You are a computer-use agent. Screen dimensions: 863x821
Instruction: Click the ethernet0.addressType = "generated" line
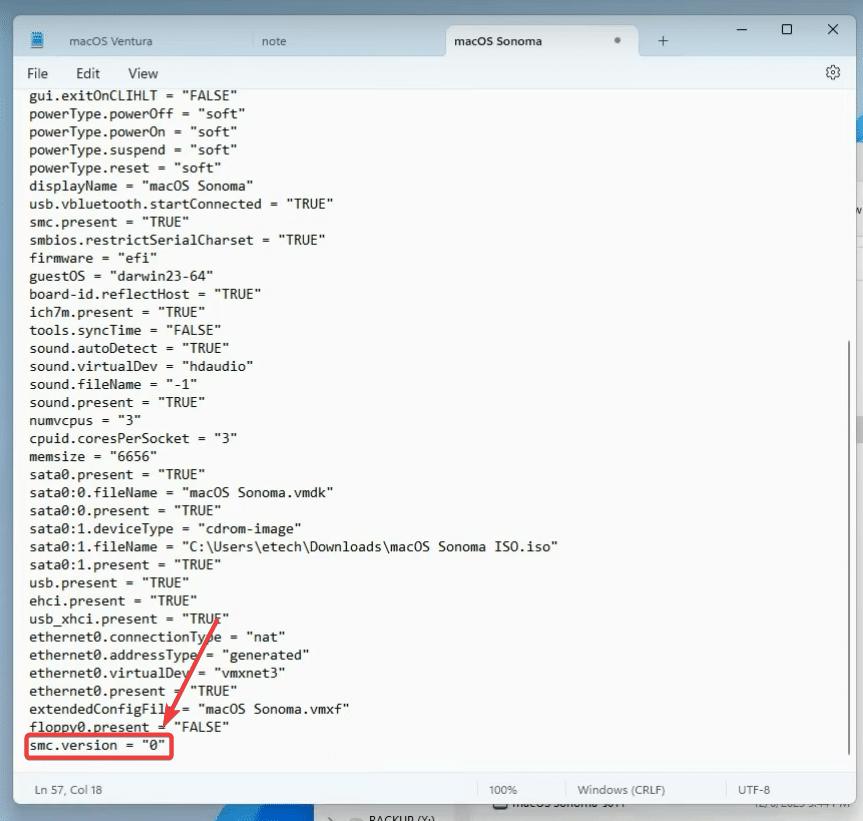tap(170, 655)
